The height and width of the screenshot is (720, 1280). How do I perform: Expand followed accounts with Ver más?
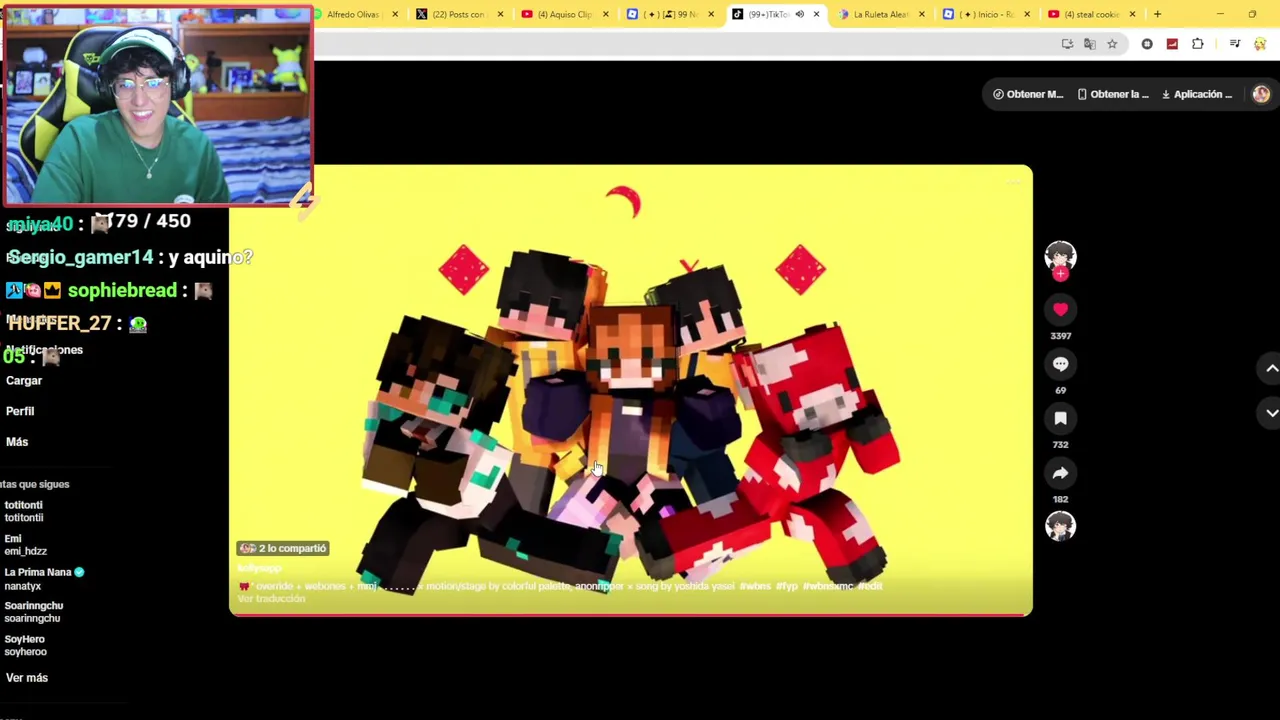tap(27, 678)
